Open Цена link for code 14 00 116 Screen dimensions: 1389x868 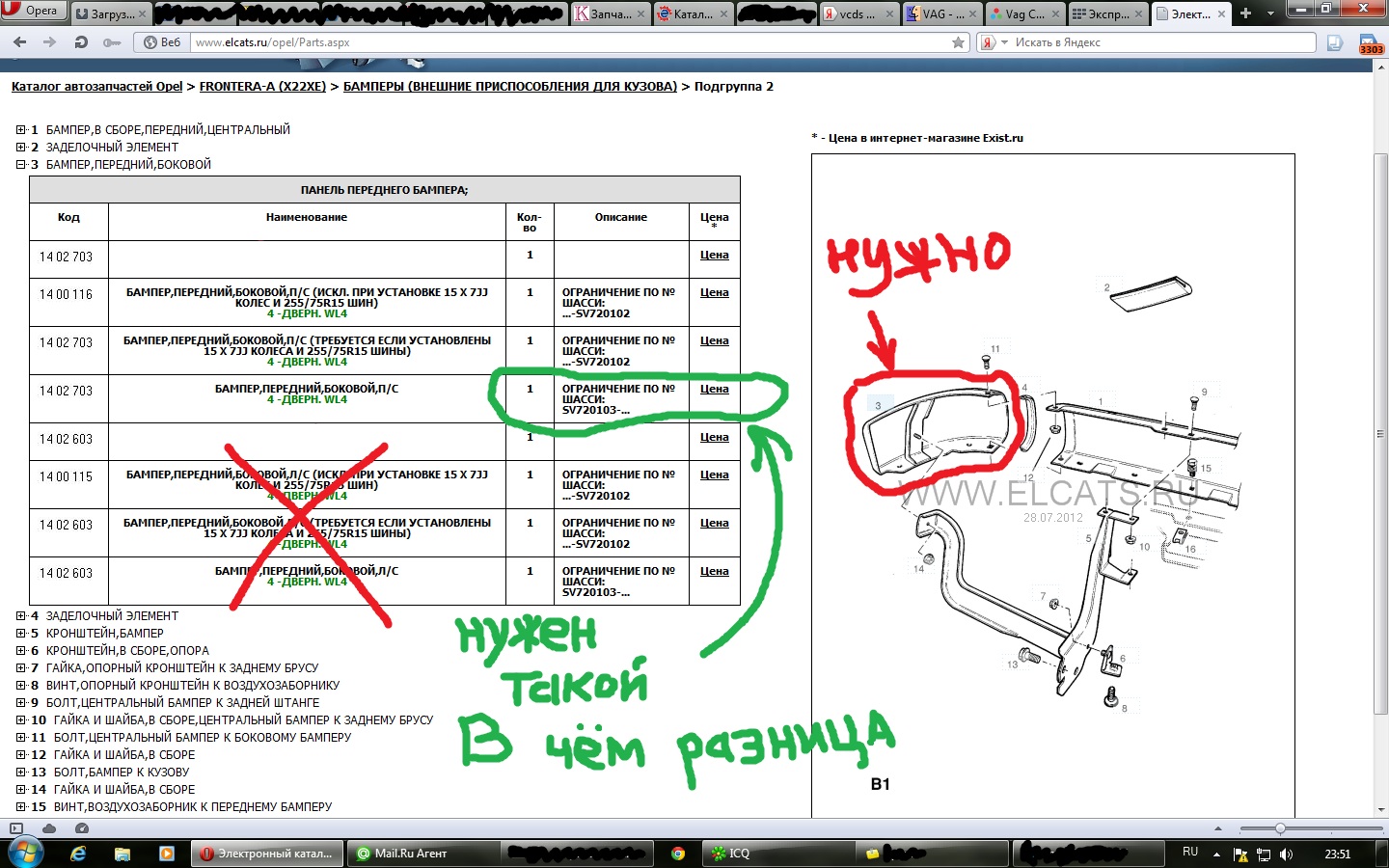point(714,292)
